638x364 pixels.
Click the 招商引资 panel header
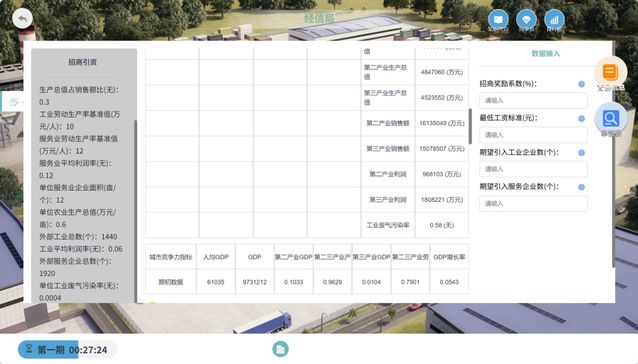[83, 62]
